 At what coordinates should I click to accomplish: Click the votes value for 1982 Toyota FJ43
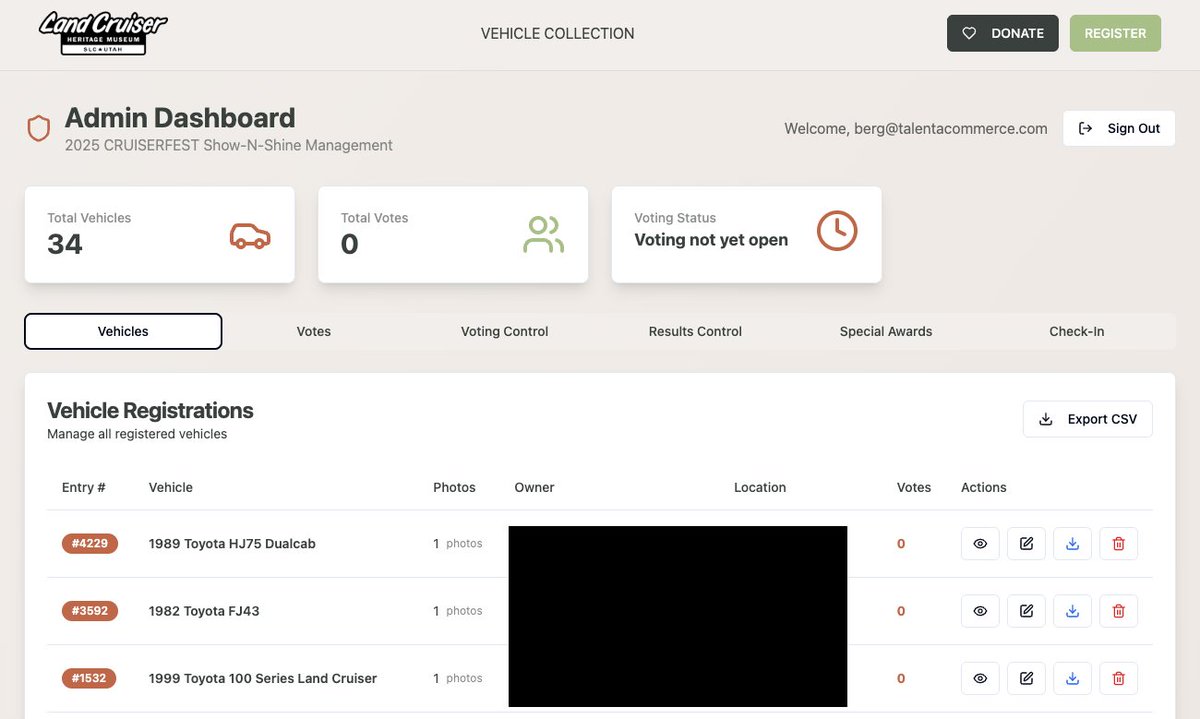[x=901, y=611]
